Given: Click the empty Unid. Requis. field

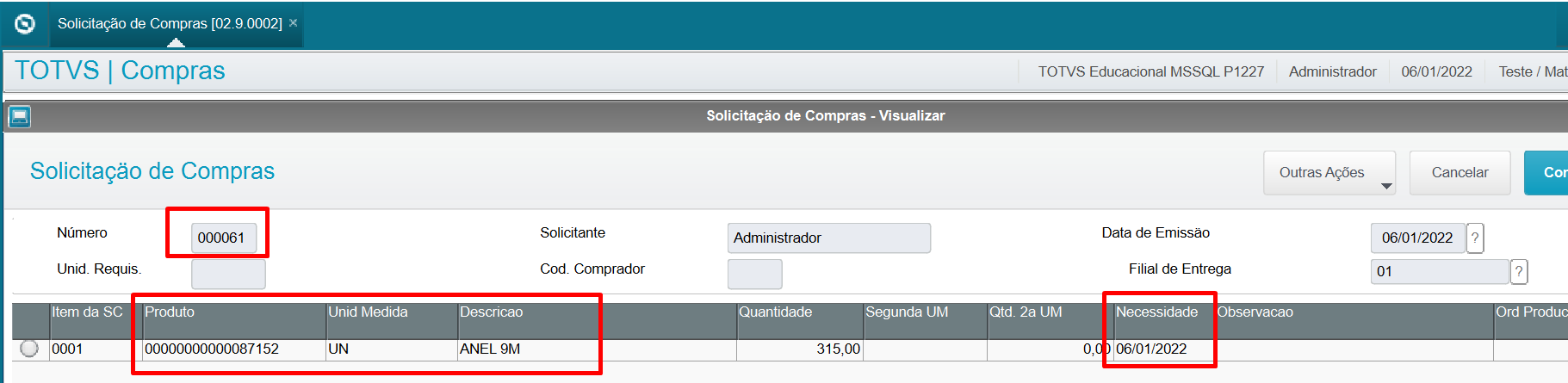Looking at the screenshot, I should [x=228, y=274].
